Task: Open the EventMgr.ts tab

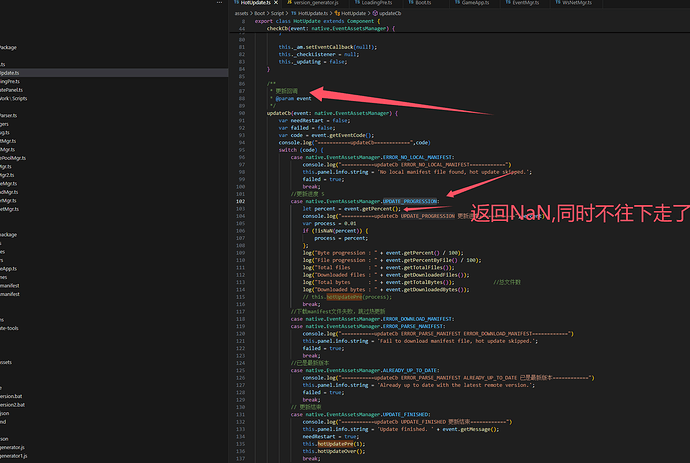Action: tap(522, 3)
